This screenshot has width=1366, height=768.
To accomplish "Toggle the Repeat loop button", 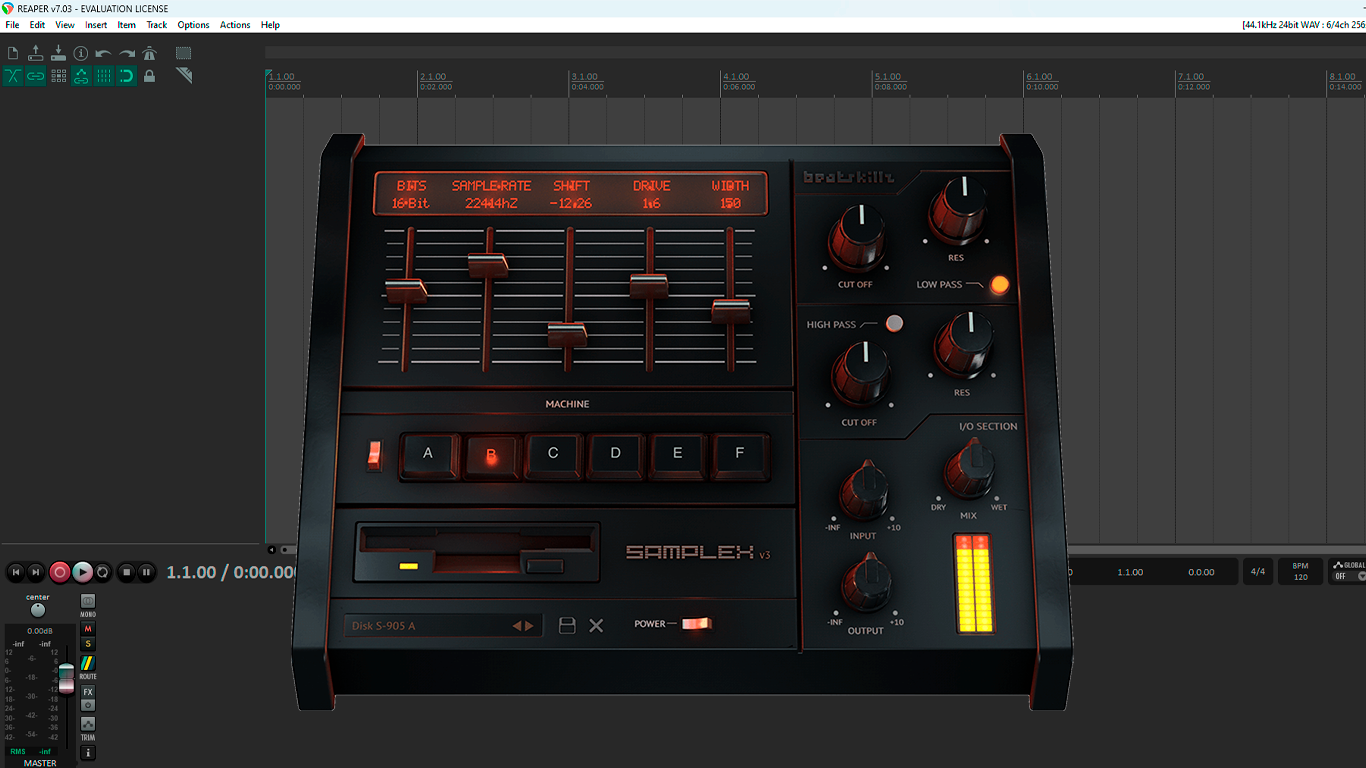I will [103, 572].
